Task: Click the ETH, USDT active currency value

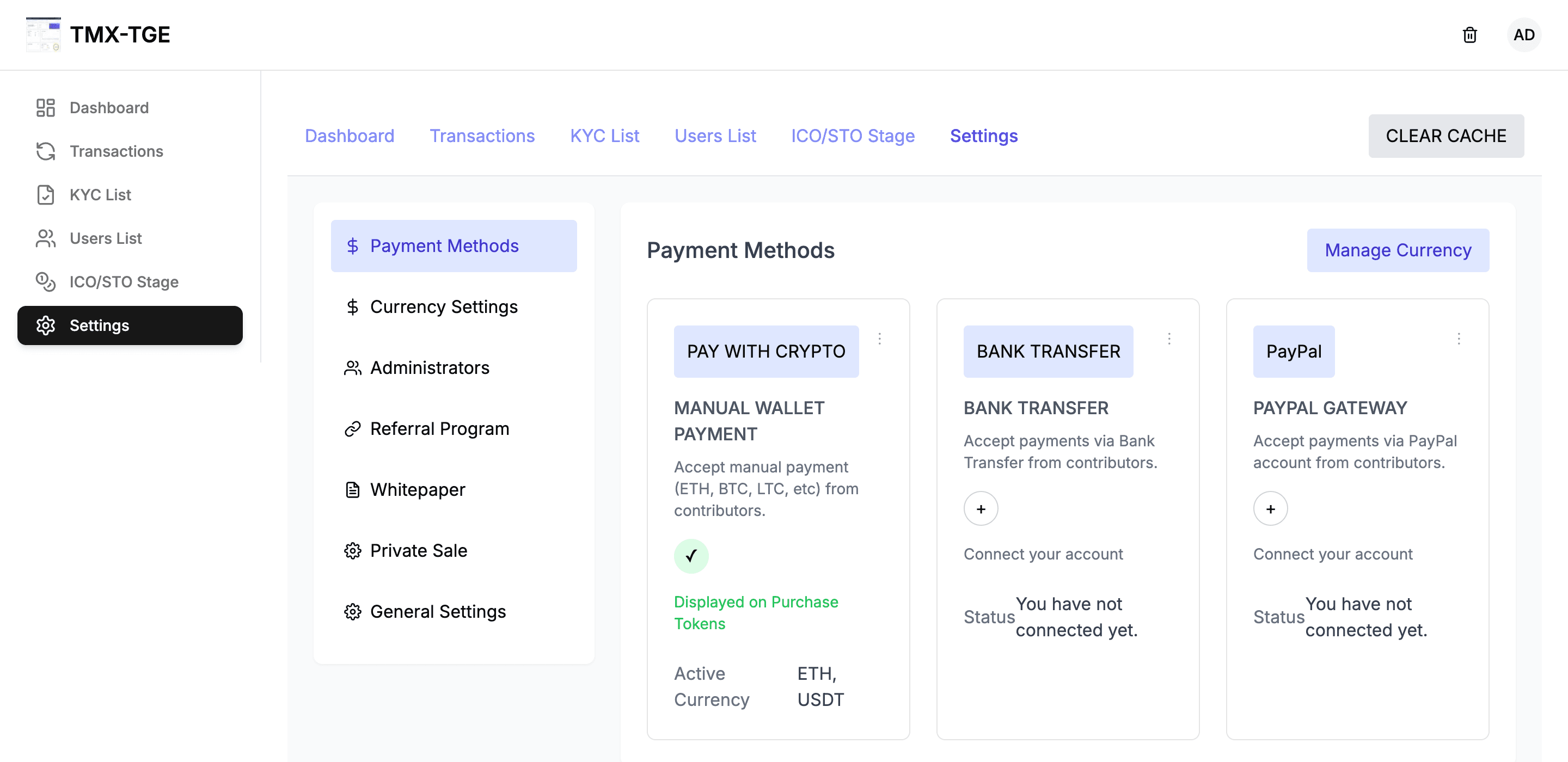Action: click(820, 686)
